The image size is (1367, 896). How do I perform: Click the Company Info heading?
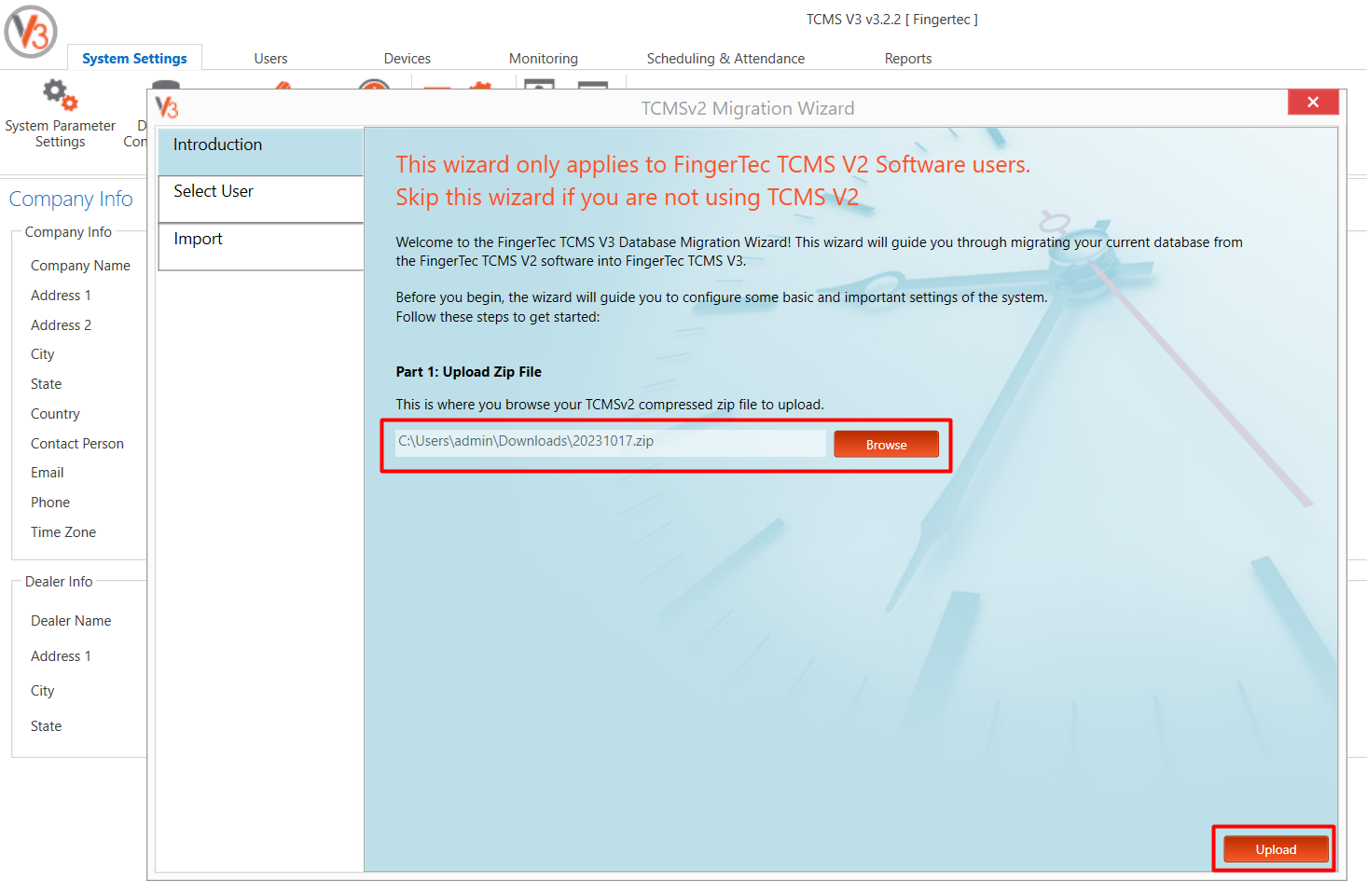click(71, 199)
